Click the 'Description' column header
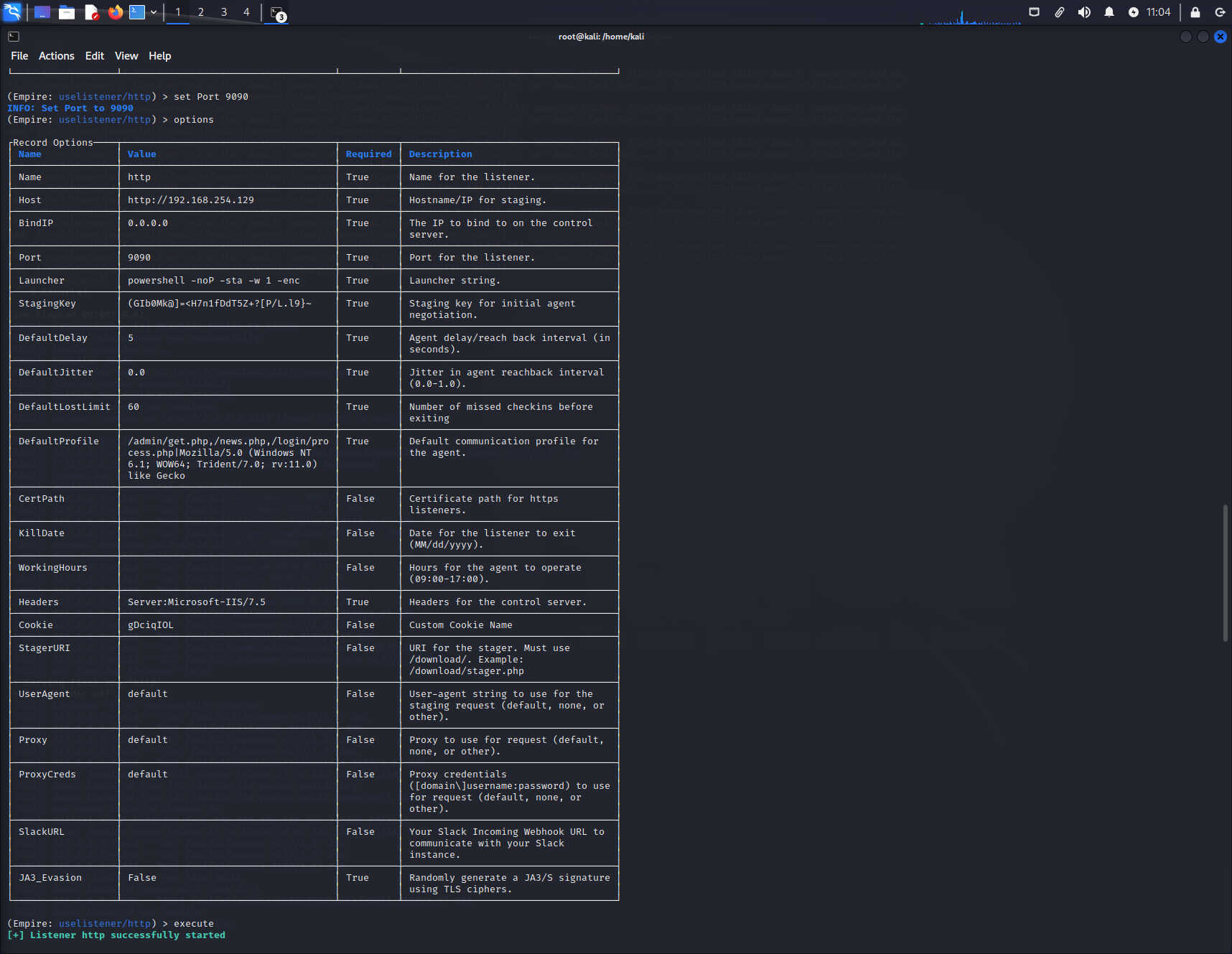This screenshot has width=1232, height=954. tap(441, 154)
